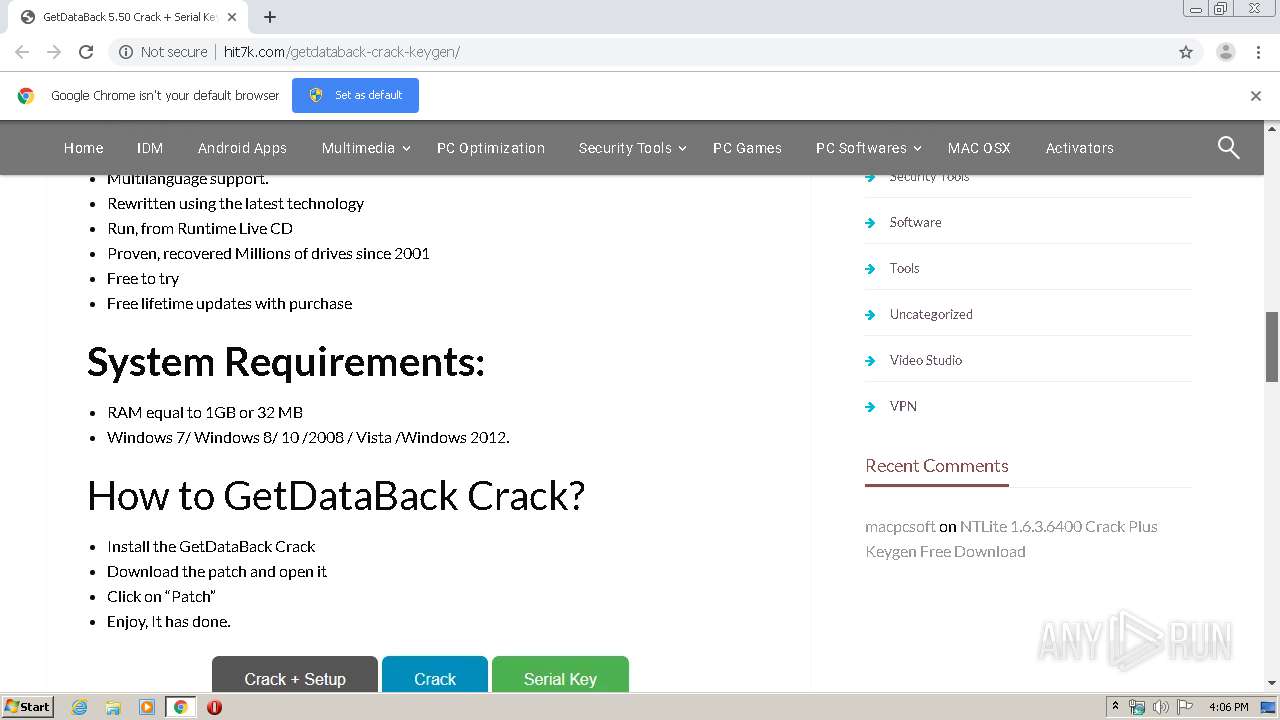
Task: Click the arrow beside Software category
Action: click(870, 223)
